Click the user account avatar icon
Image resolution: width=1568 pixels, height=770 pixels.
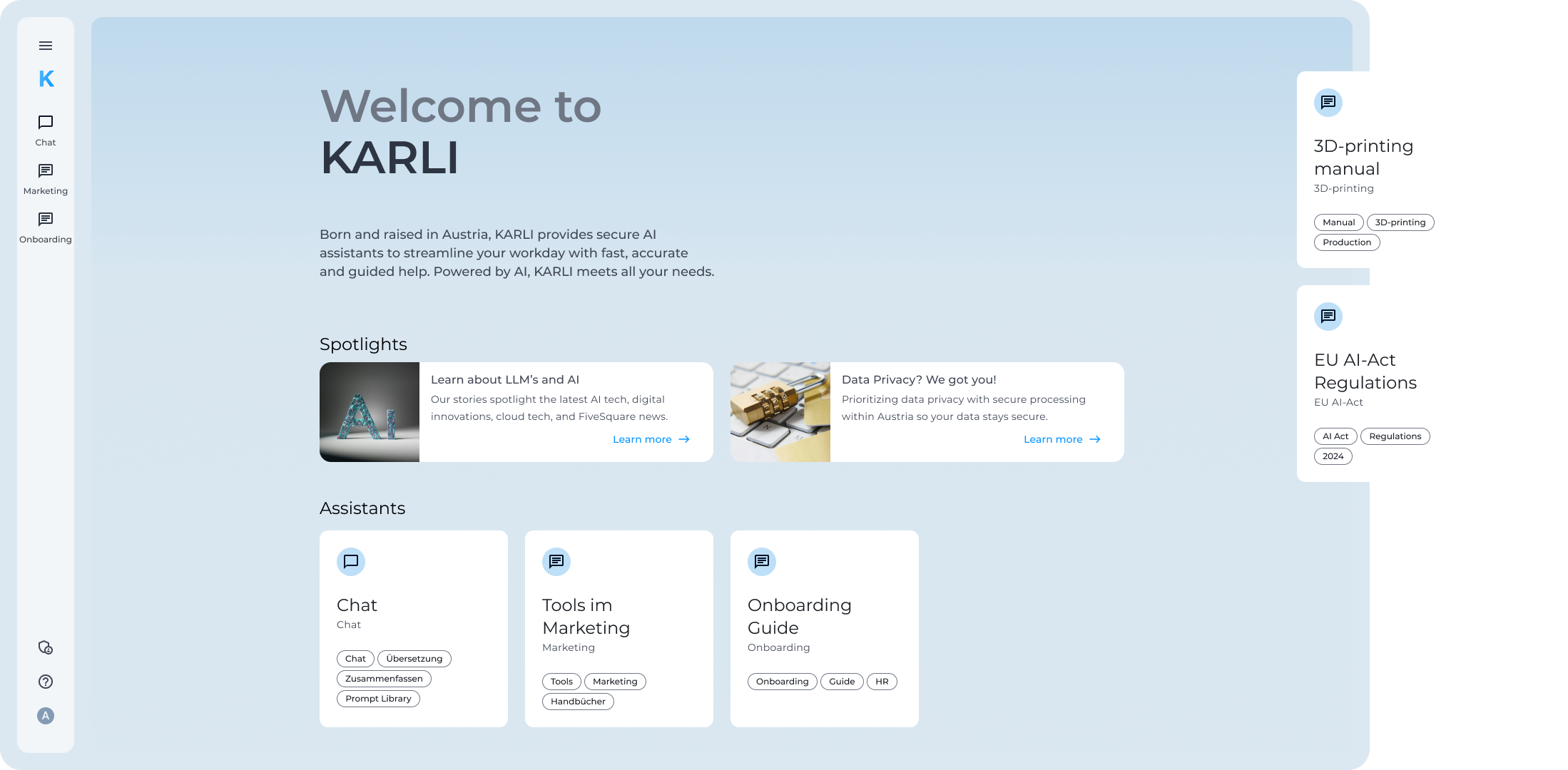pos(45,716)
